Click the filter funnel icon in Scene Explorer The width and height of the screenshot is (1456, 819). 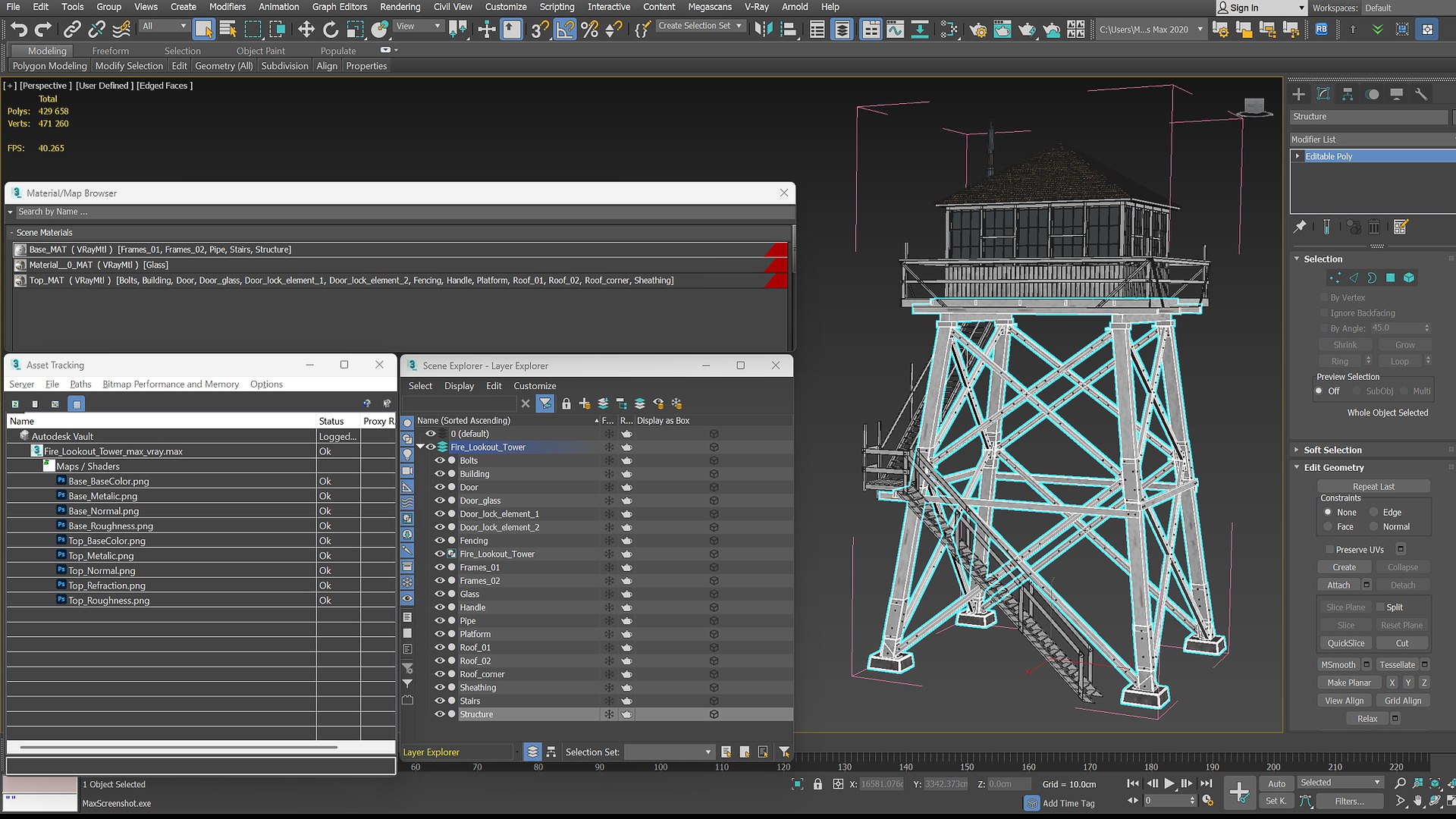click(x=545, y=404)
